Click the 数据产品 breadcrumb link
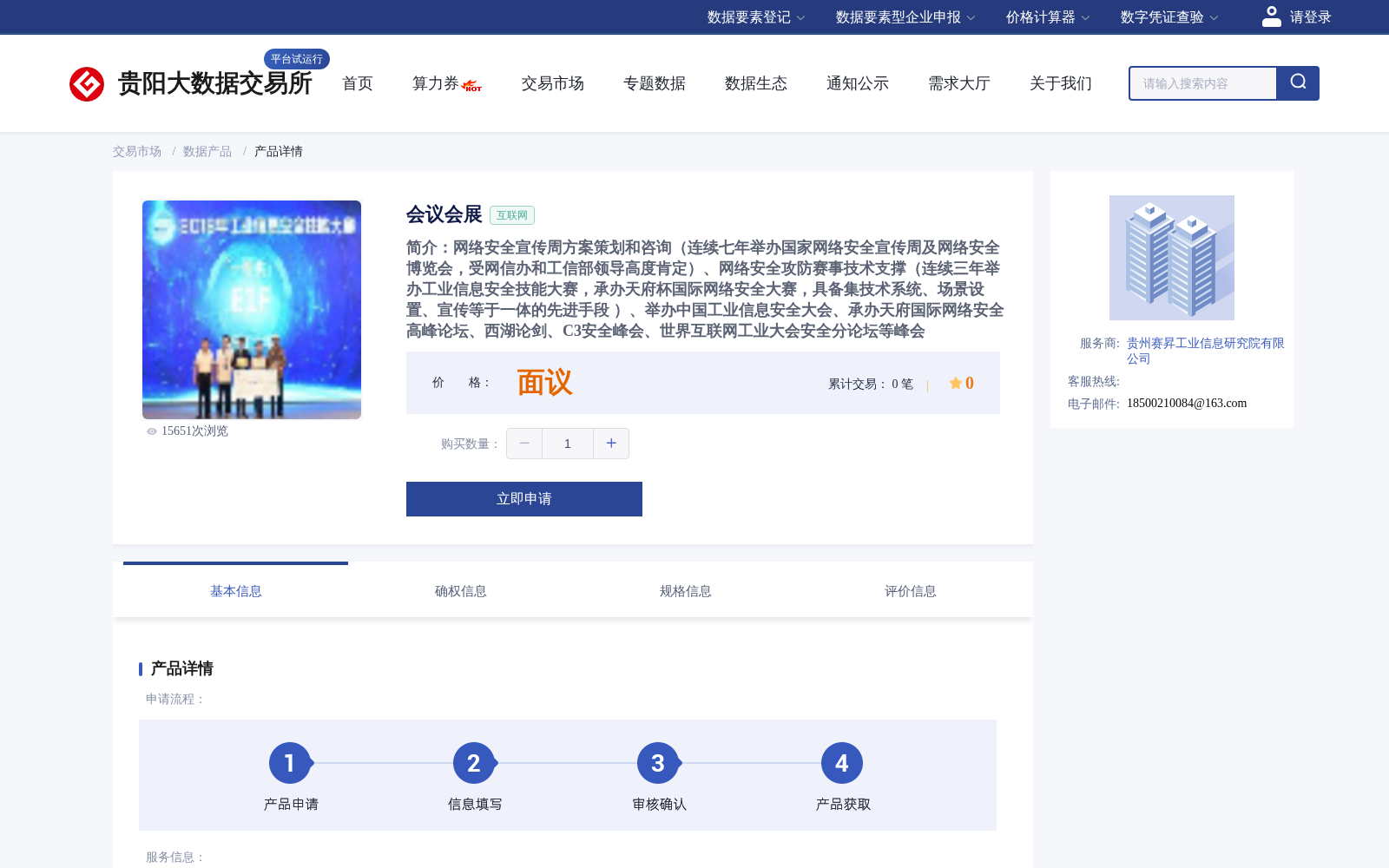 tap(207, 152)
